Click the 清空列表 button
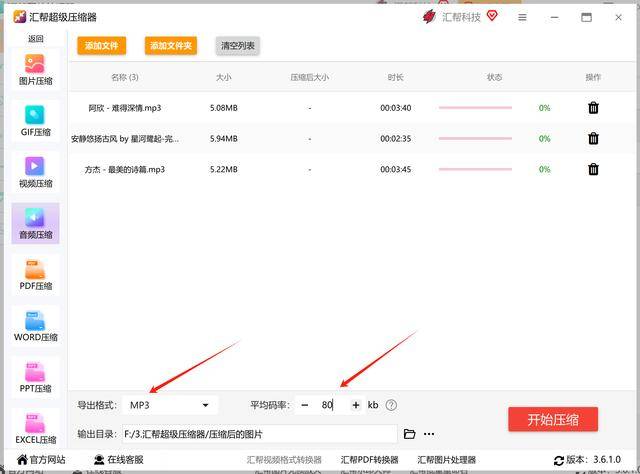The width and height of the screenshot is (640, 474). coord(238,46)
